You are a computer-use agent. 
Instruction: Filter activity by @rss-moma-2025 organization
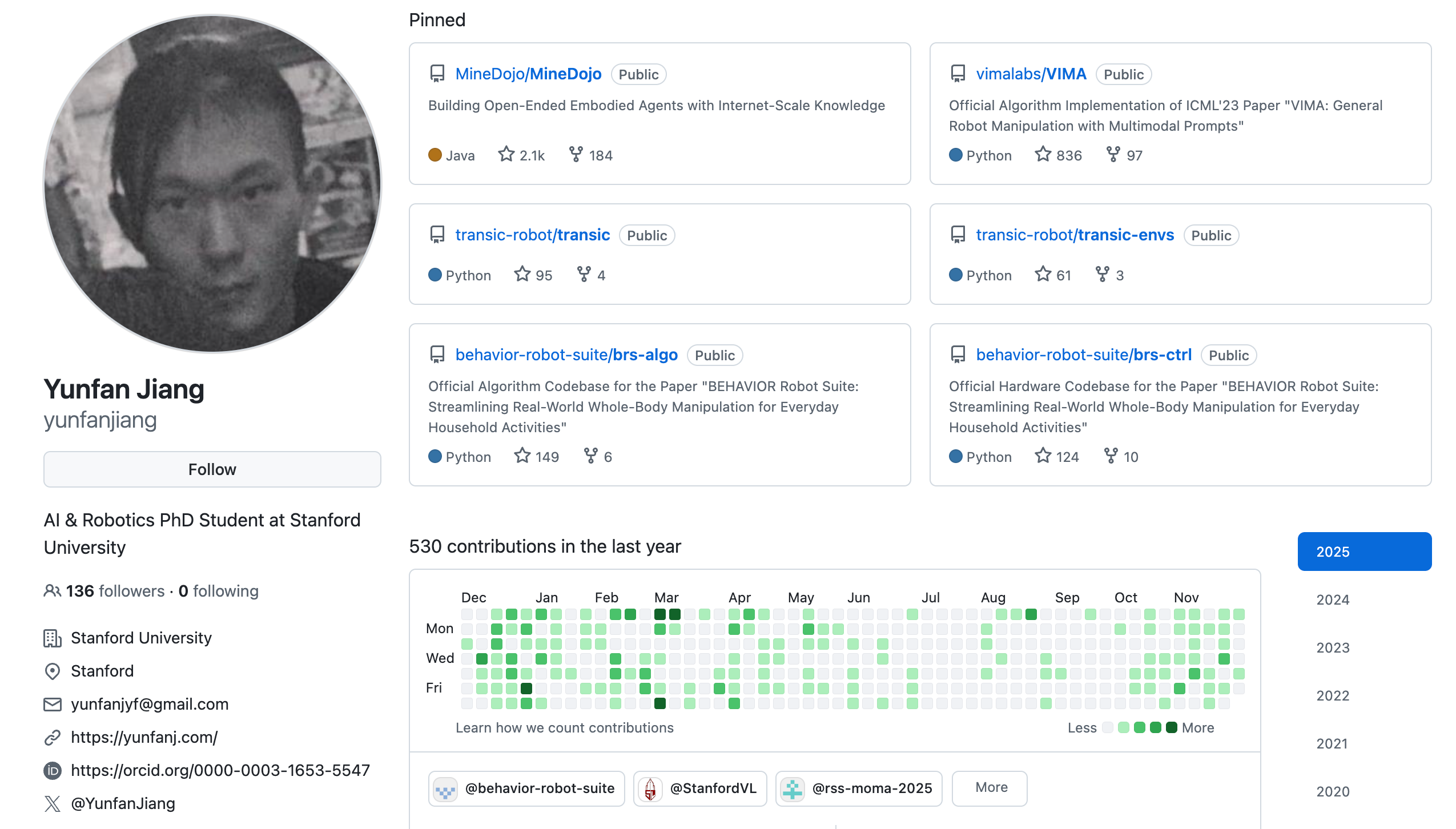[859, 788]
